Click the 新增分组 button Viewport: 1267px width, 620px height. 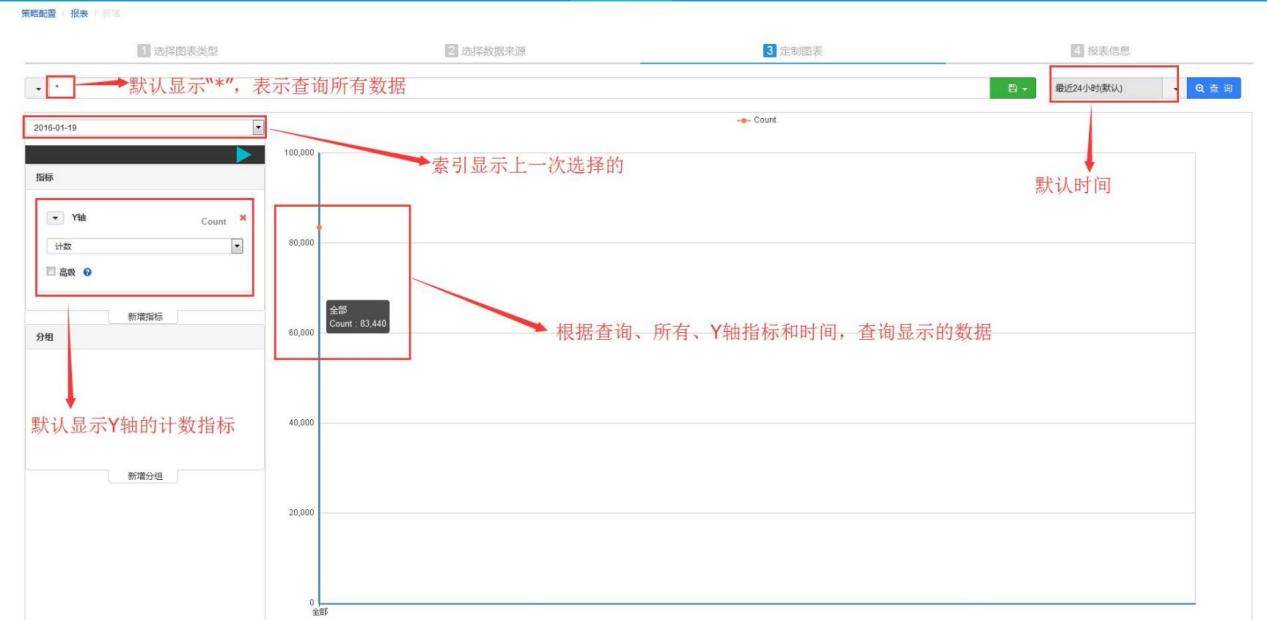tap(145, 476)
